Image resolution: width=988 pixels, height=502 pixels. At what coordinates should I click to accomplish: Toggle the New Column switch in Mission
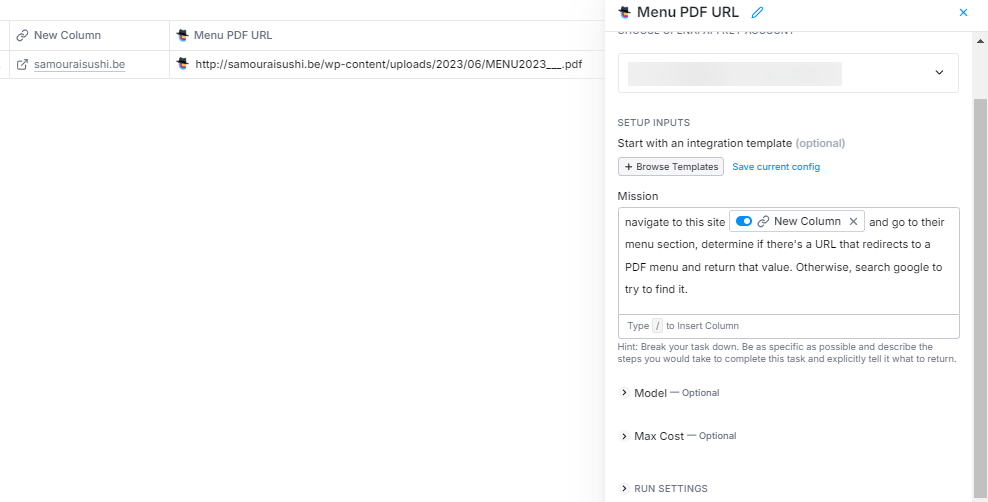click(743, 221)
